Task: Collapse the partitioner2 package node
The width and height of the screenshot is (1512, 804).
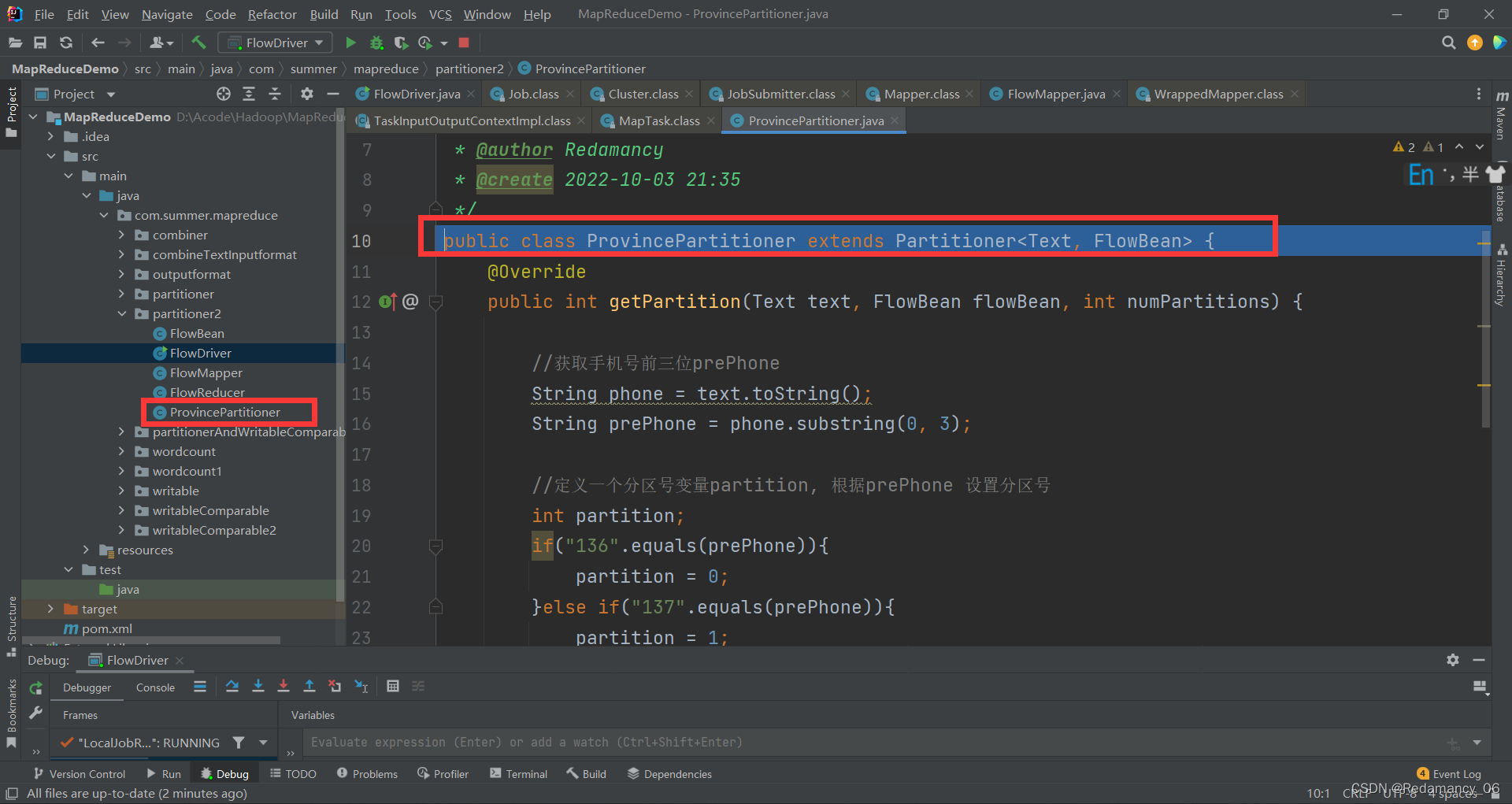Action: click(121, 314)
